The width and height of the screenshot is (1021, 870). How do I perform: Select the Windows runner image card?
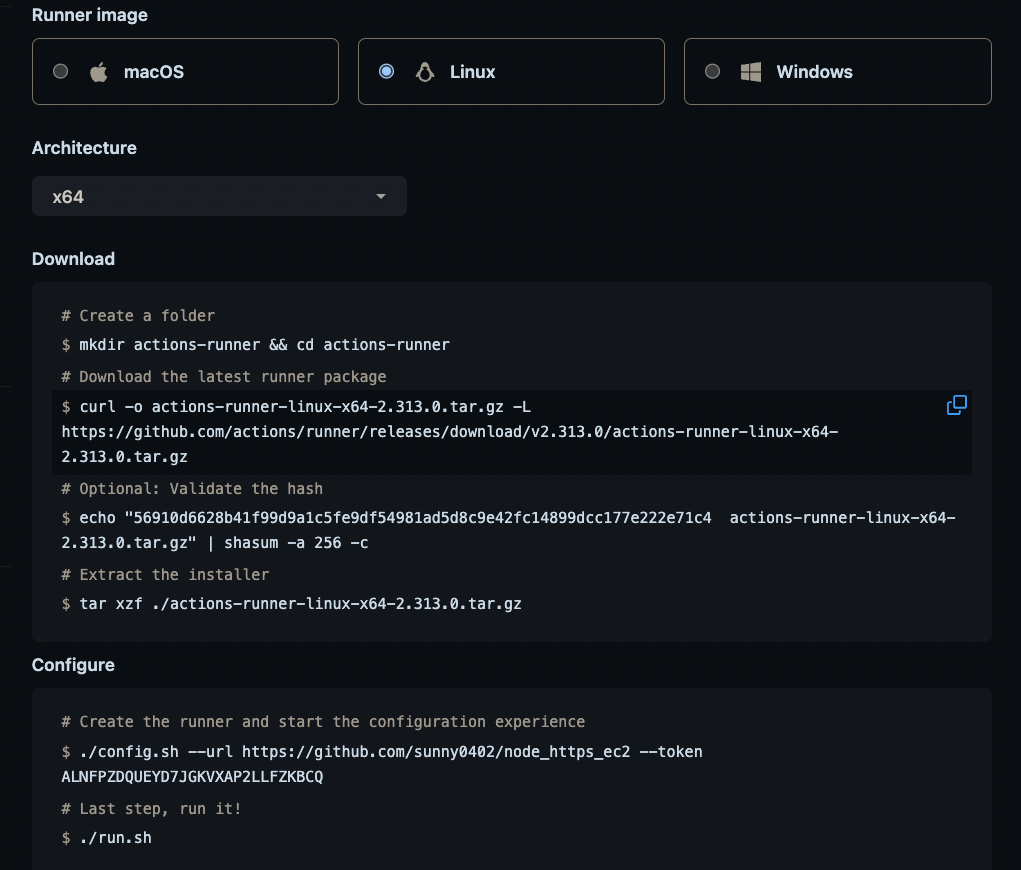click(x=837, y=71)
